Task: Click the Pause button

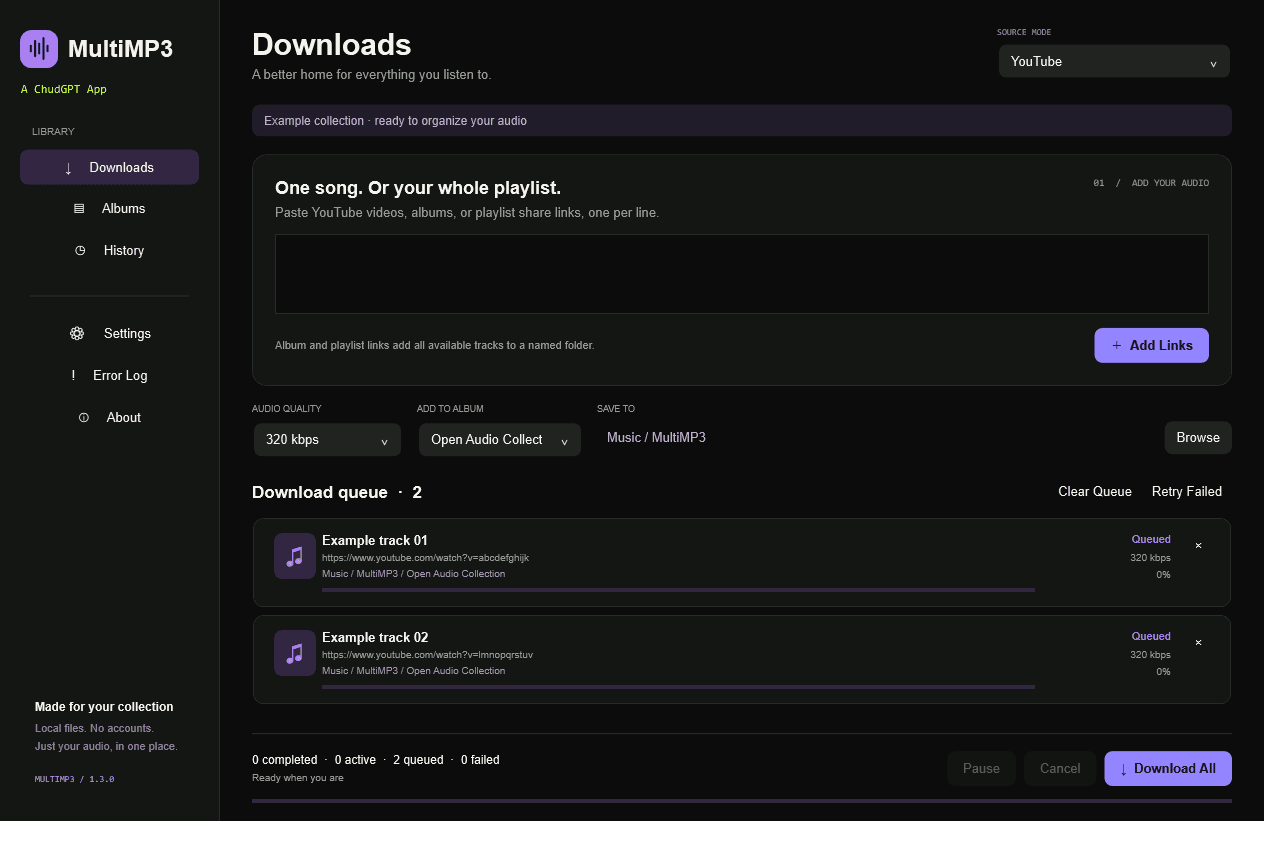Action: tap(981, 769)
